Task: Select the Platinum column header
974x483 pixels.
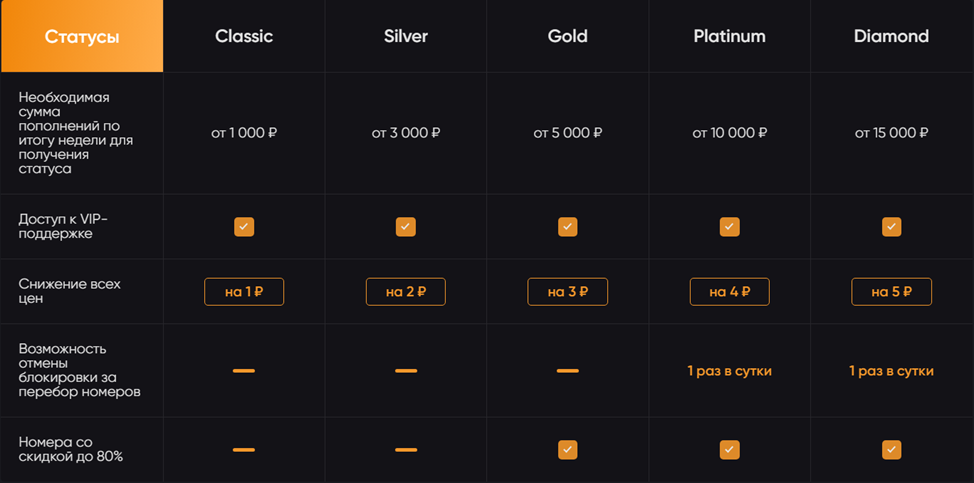Action: point(729,36)
